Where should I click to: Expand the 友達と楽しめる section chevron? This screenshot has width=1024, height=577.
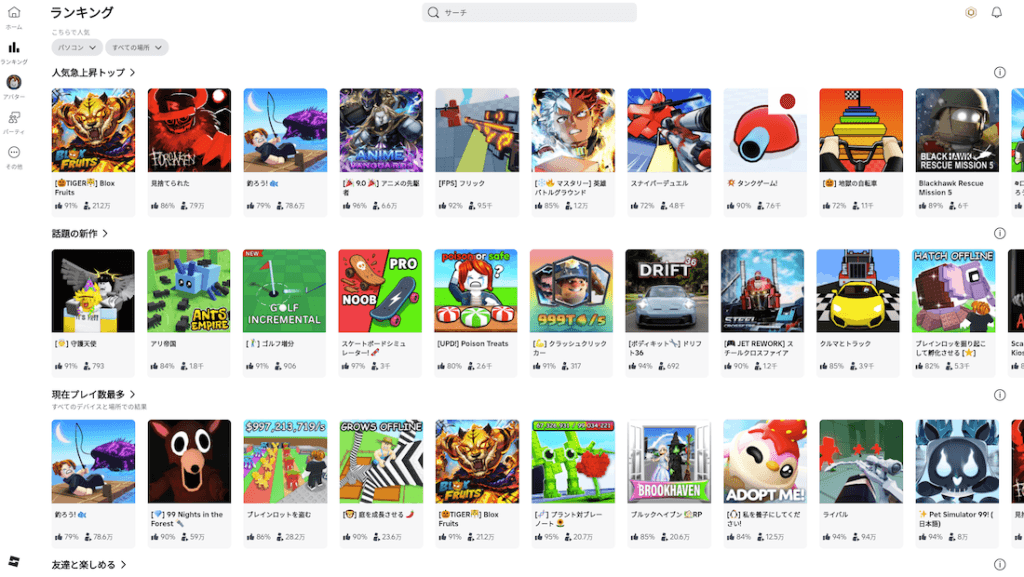pos(123,565)
